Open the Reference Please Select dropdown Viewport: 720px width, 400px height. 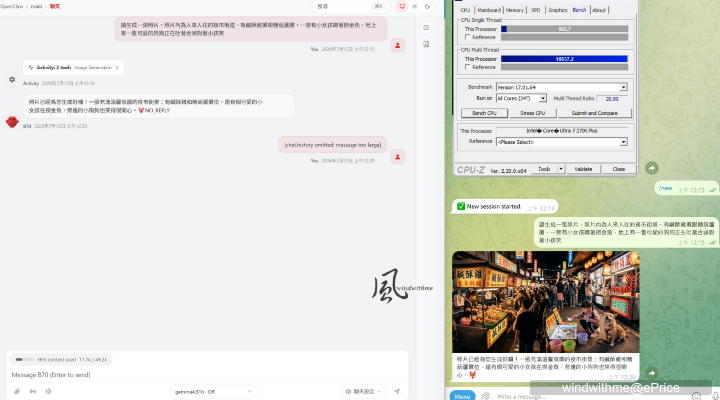(623, 142)
